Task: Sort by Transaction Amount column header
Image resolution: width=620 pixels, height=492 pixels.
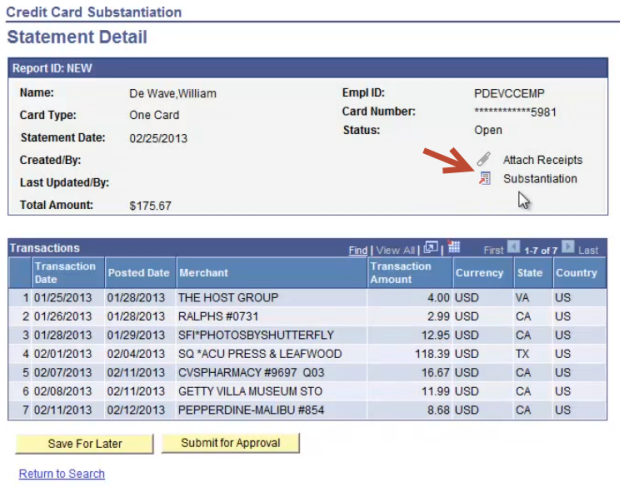Action: 400,272
